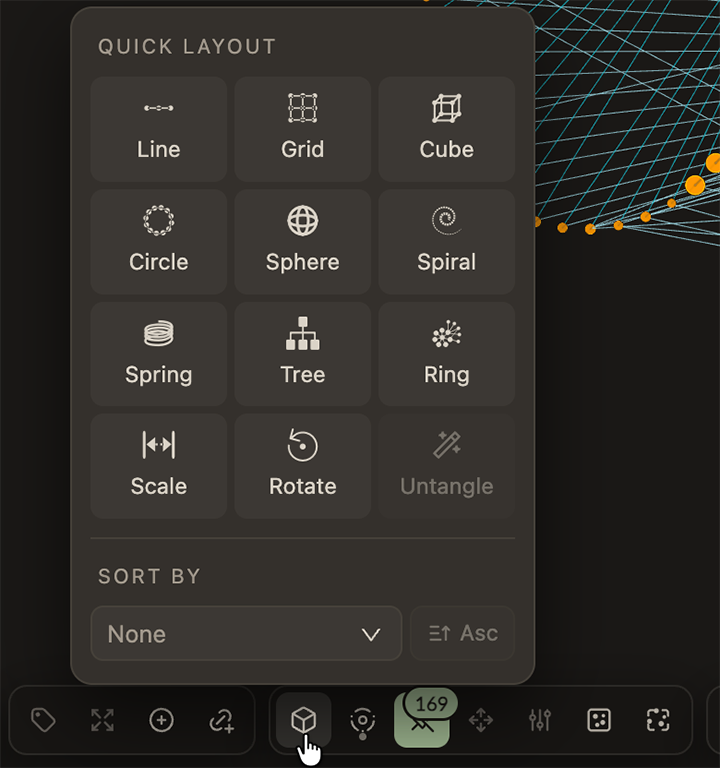The image size is (720, 768).
Task: Select the Tree layout tile
Action: point(302,354)
